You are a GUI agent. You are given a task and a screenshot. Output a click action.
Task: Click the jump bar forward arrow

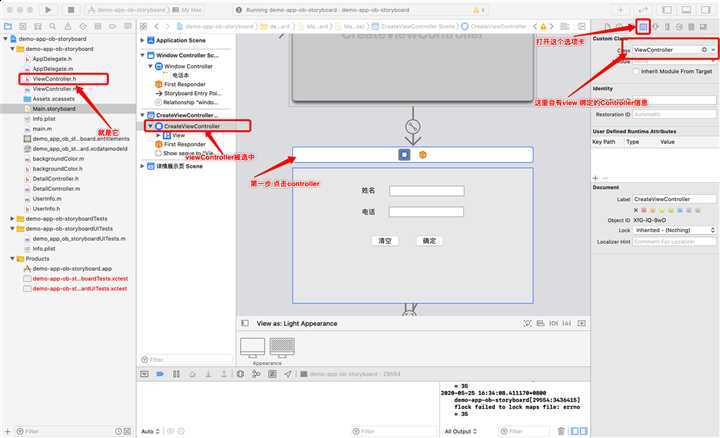click(167, 27)
